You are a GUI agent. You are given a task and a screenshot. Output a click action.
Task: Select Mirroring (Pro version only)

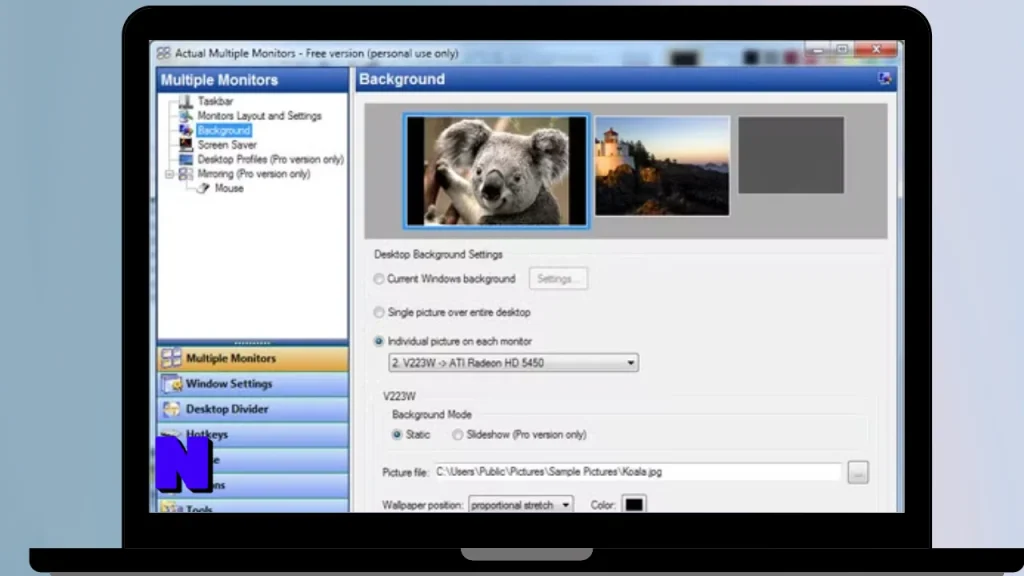click(253, 174)
